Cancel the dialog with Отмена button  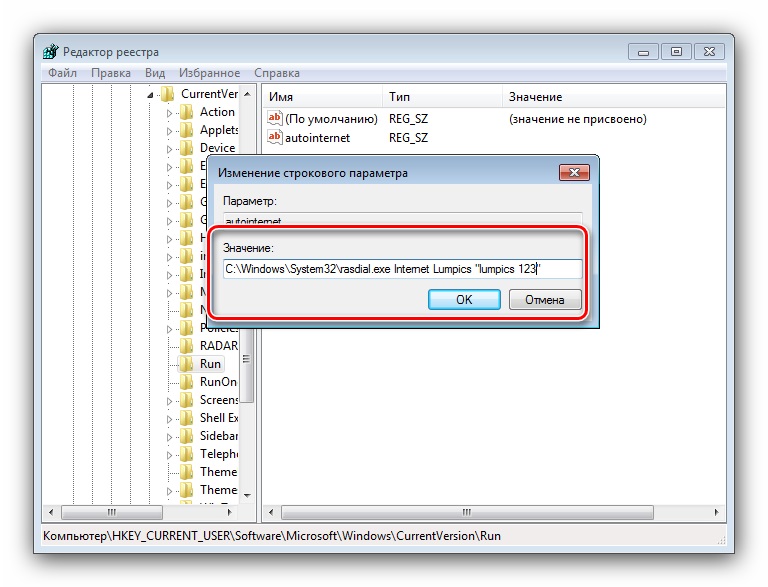pyautogui.click(x=545, y=299)
